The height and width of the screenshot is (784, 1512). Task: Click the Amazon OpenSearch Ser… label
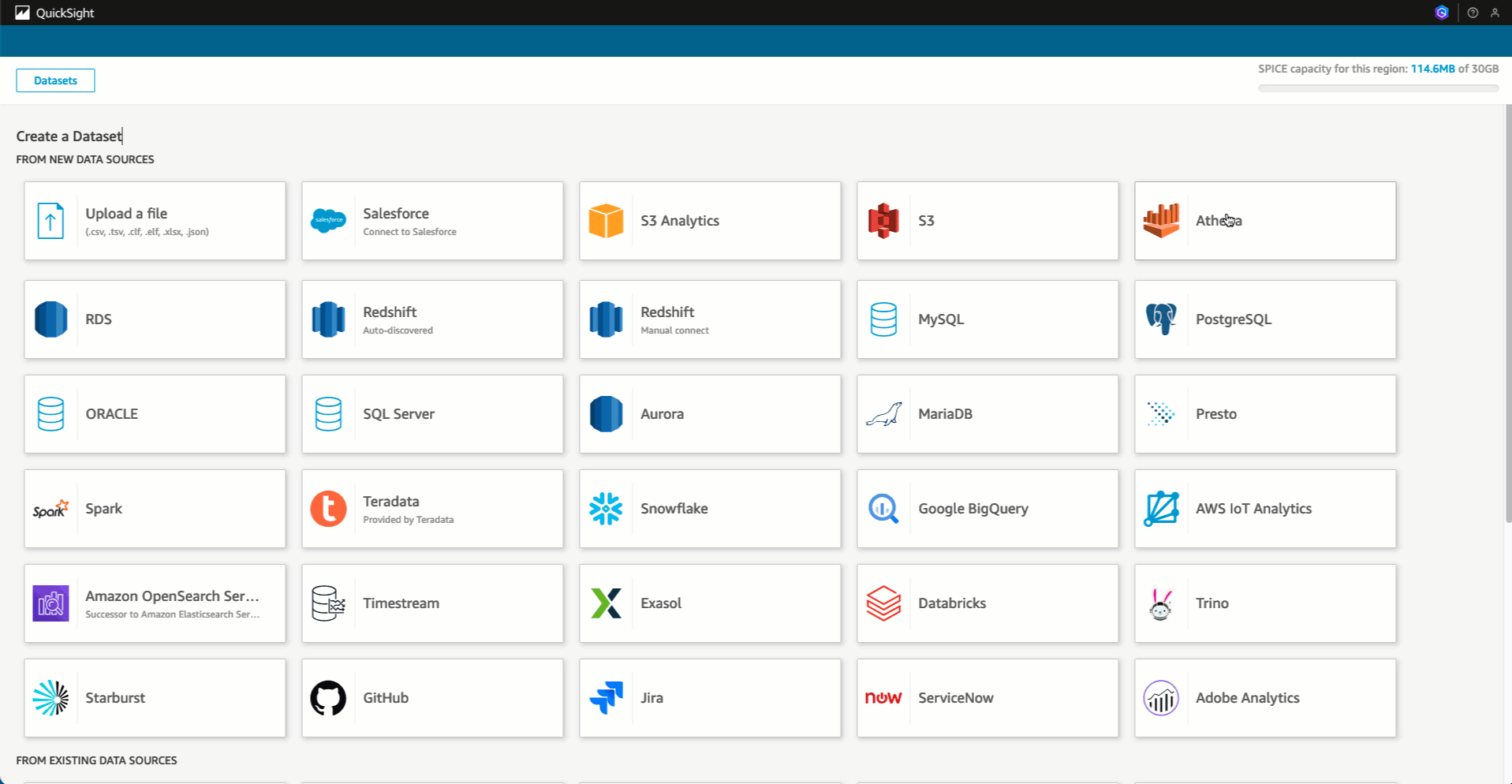[x=172, y=596]
